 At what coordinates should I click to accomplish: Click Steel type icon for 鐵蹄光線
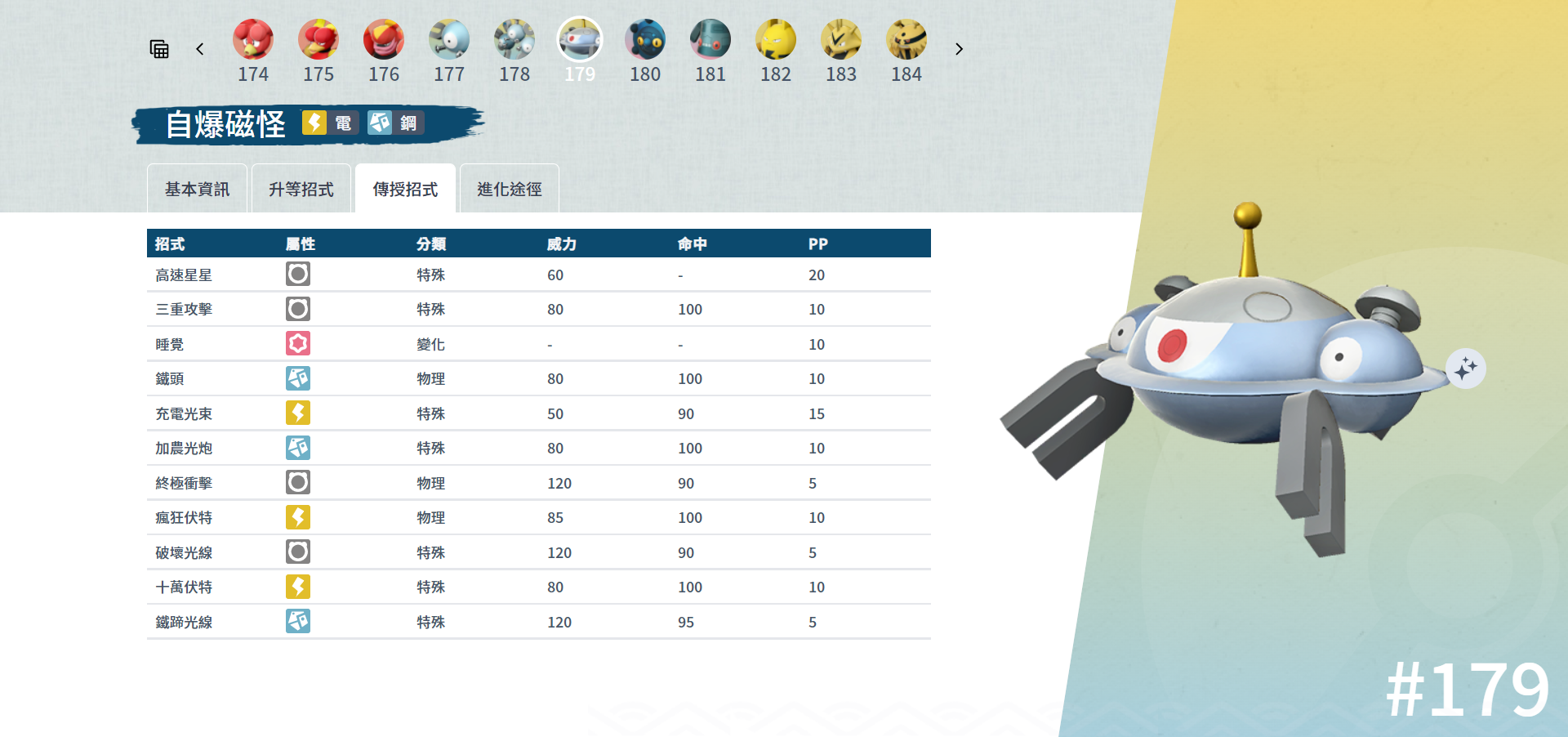click(x=298, y=621)
